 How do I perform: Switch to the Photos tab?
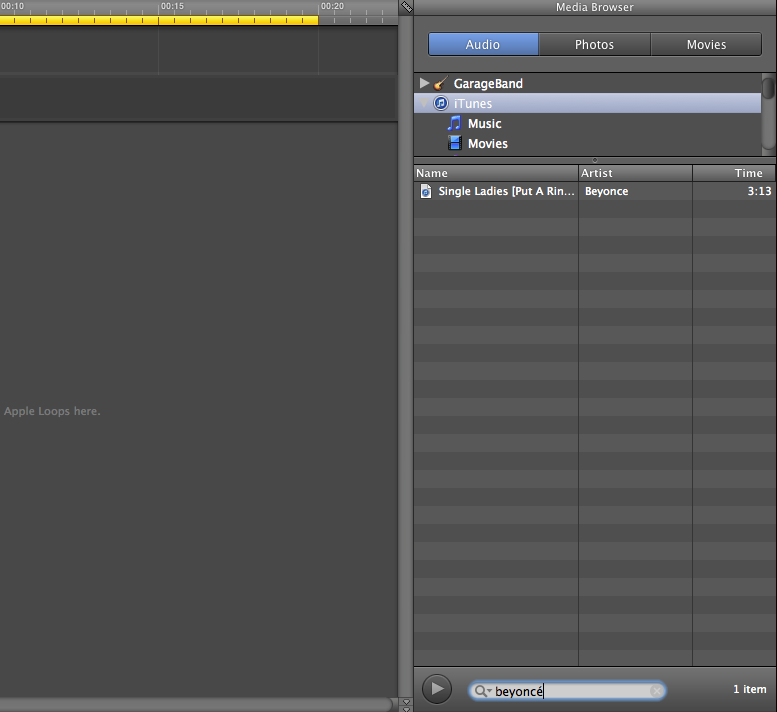click(594, 45)
